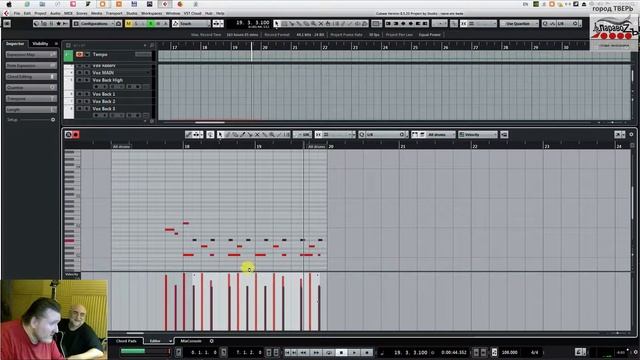Open the Project menu
This screenshot has width=640, height=360.
(x=40, y=13)
